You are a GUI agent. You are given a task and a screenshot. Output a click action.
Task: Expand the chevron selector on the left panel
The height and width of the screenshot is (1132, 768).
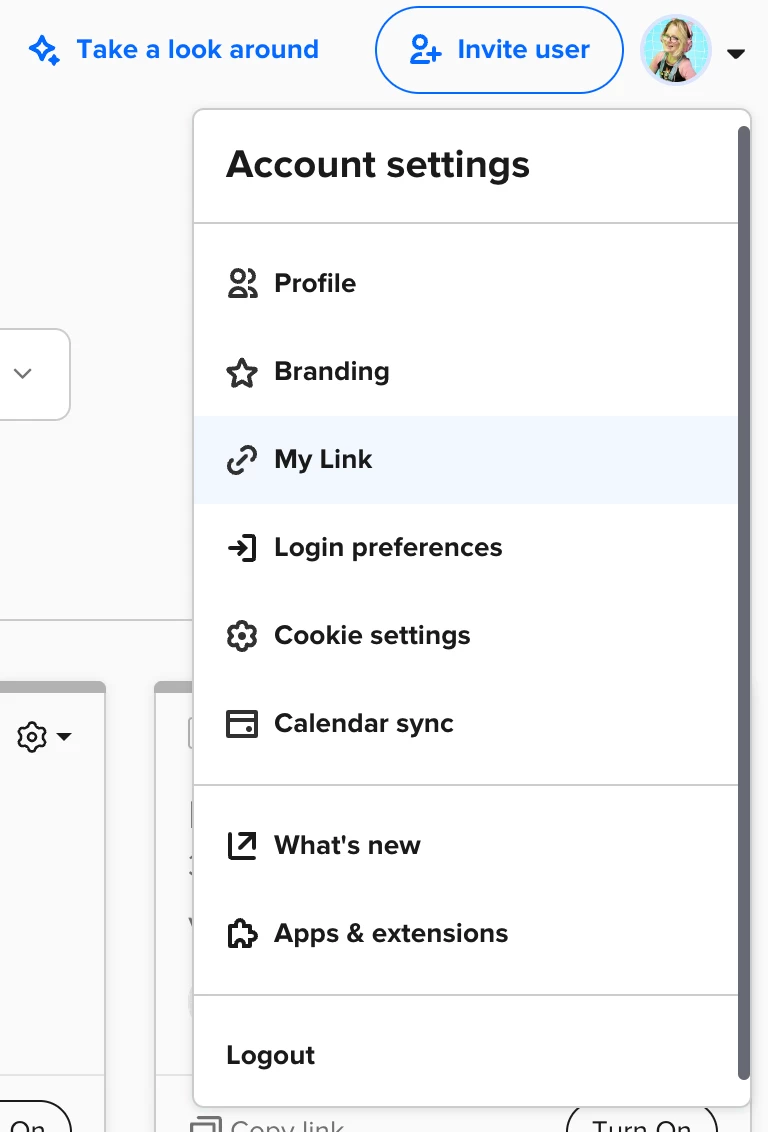coord(23,374)
